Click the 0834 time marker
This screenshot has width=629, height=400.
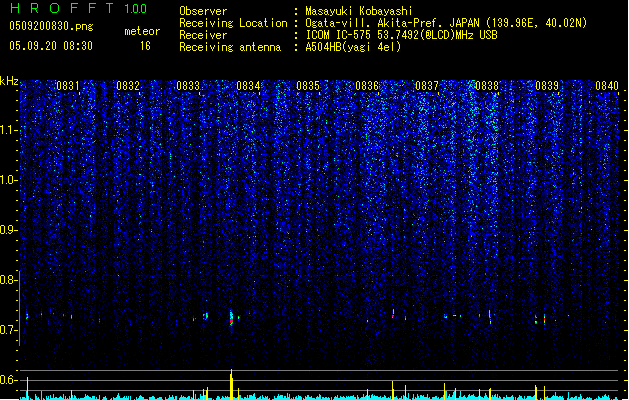tap(248, 86)
